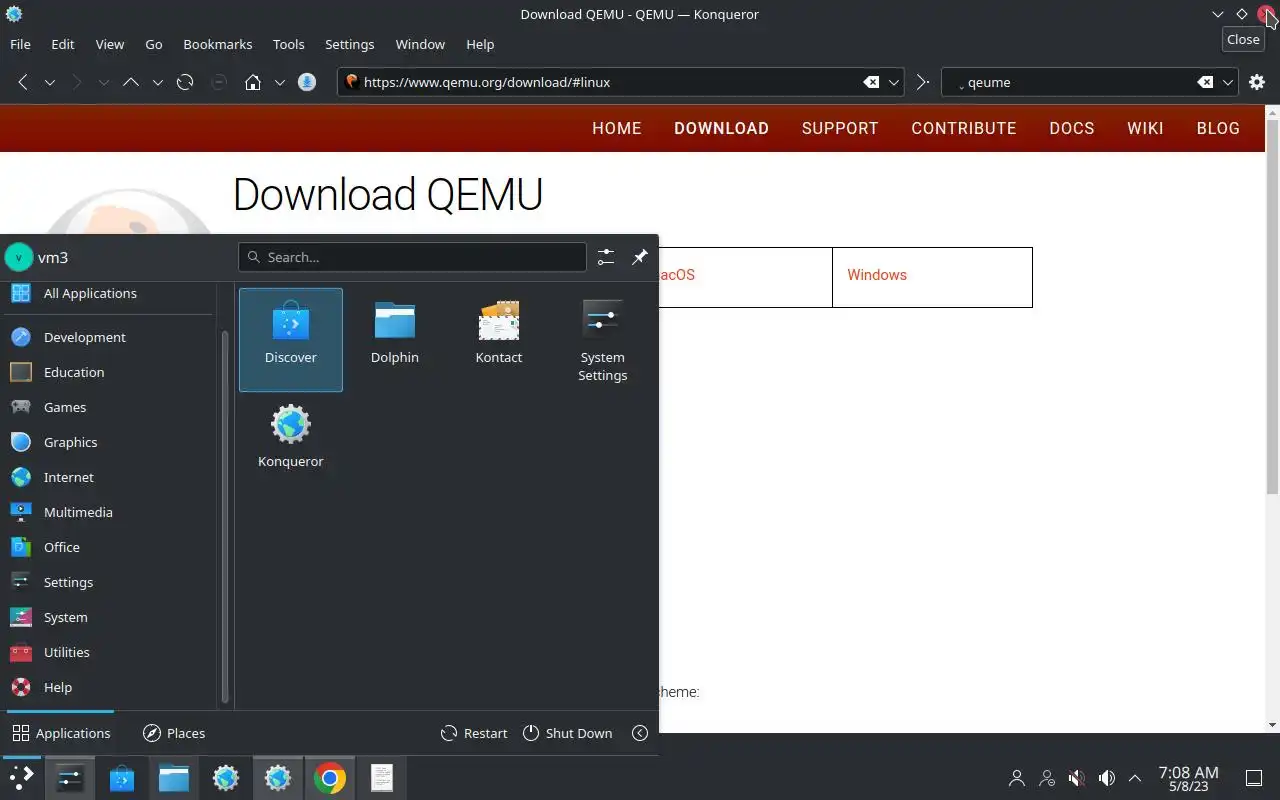This screenshot has height=800, width=1280.
Task: Clear the 'qeume' search box text
Action: click(1205, 82)
